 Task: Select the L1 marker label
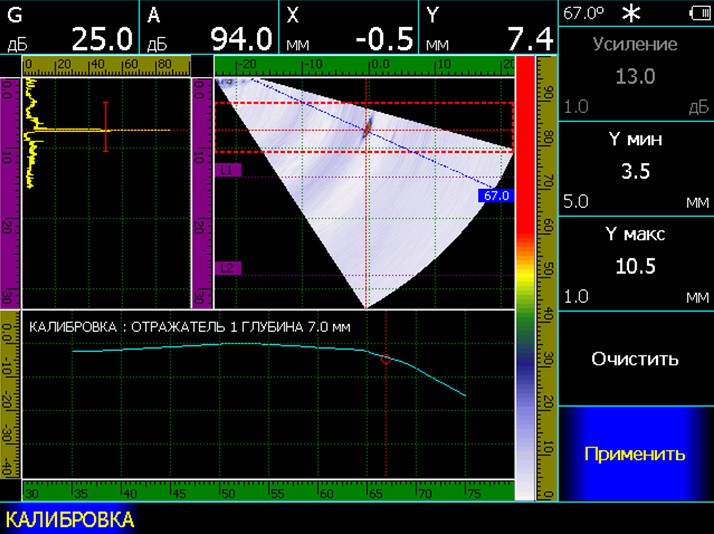click(229, 171)
